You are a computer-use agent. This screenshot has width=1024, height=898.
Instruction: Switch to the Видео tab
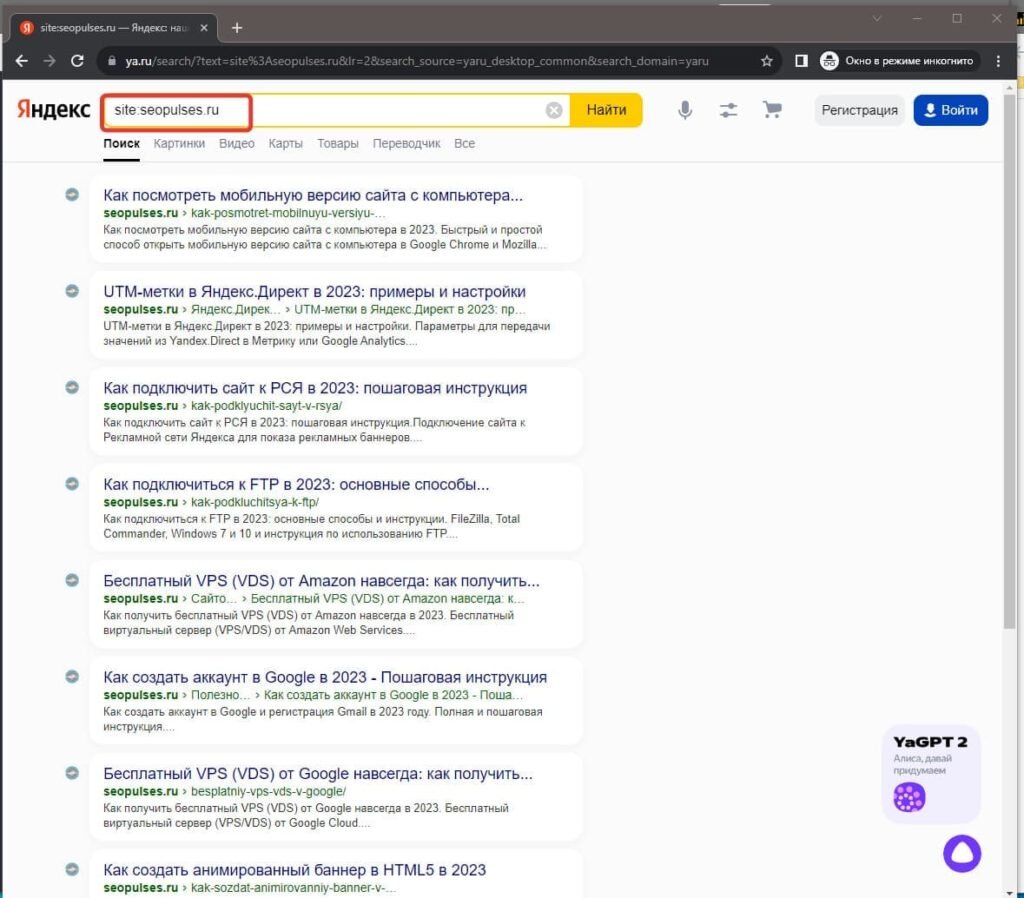(x=236, y=143)
